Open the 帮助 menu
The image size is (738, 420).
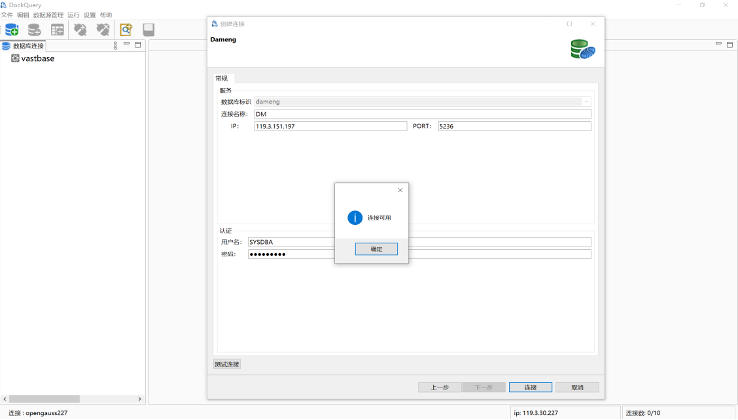pyautogui.click(x=106, y=15)
